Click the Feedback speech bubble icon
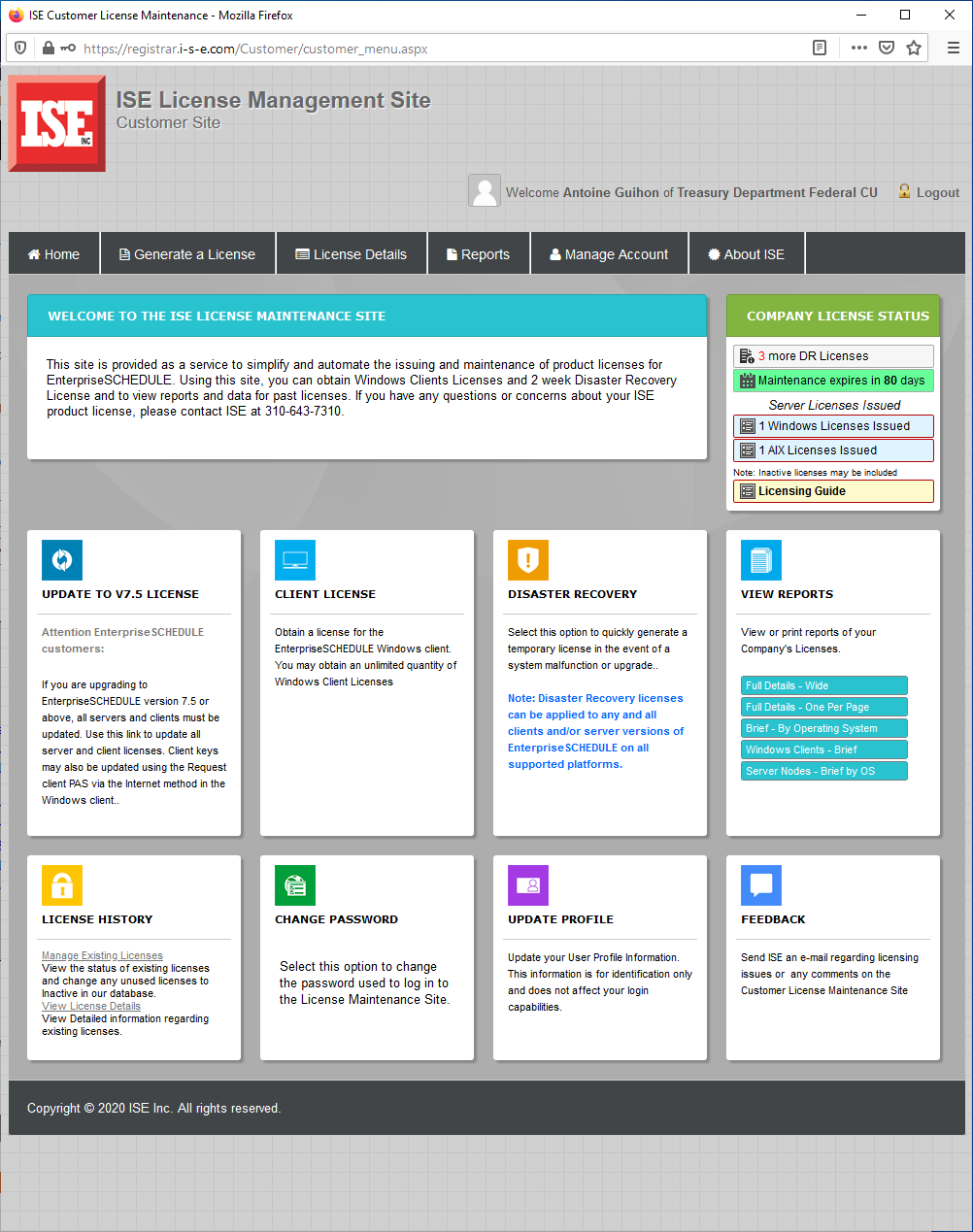 (x=761, y=885)
